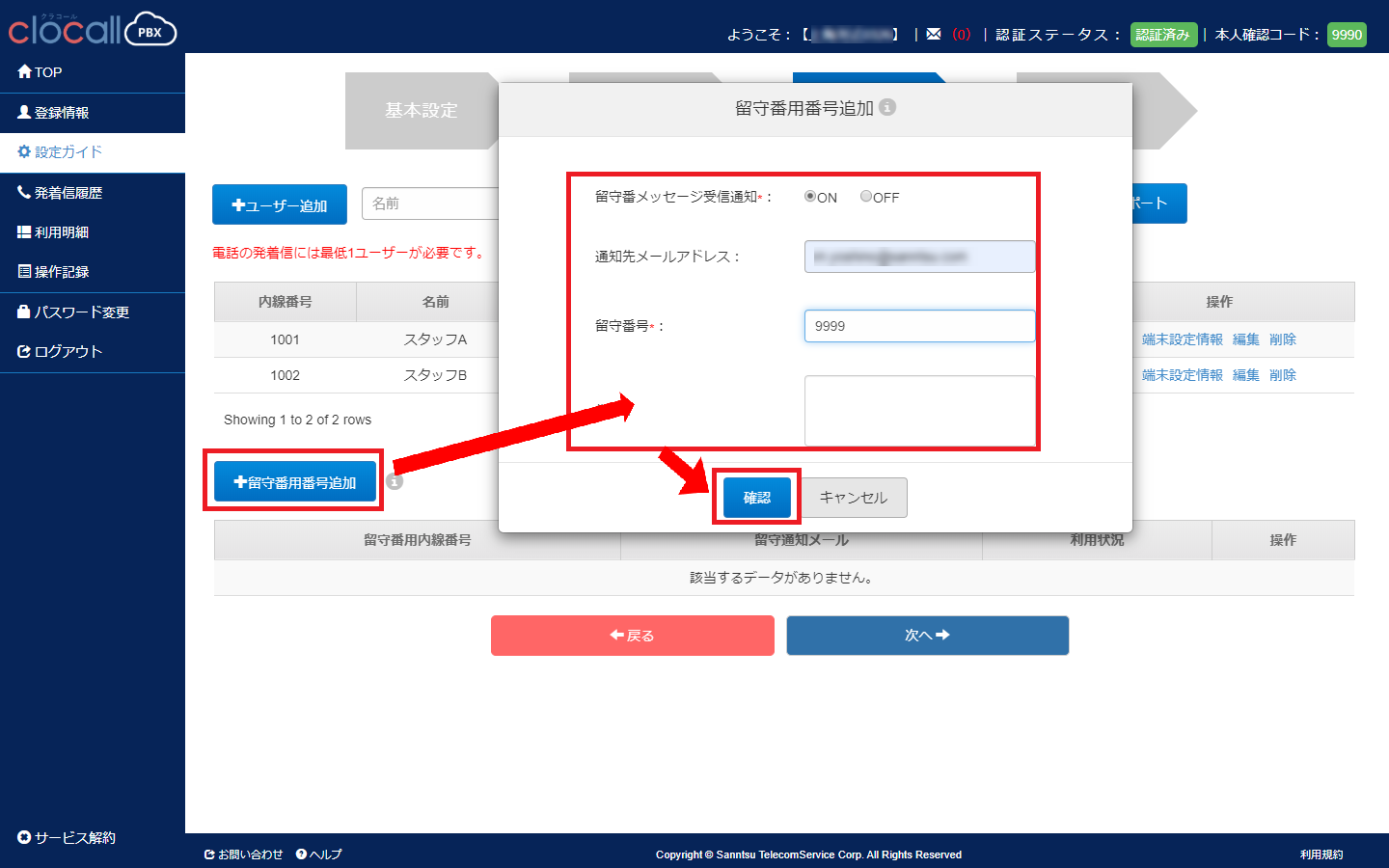Click the キャンセル button
The height and width of the screenshot is (868, 1389).
pyautogui.click(x=854, y=498)
